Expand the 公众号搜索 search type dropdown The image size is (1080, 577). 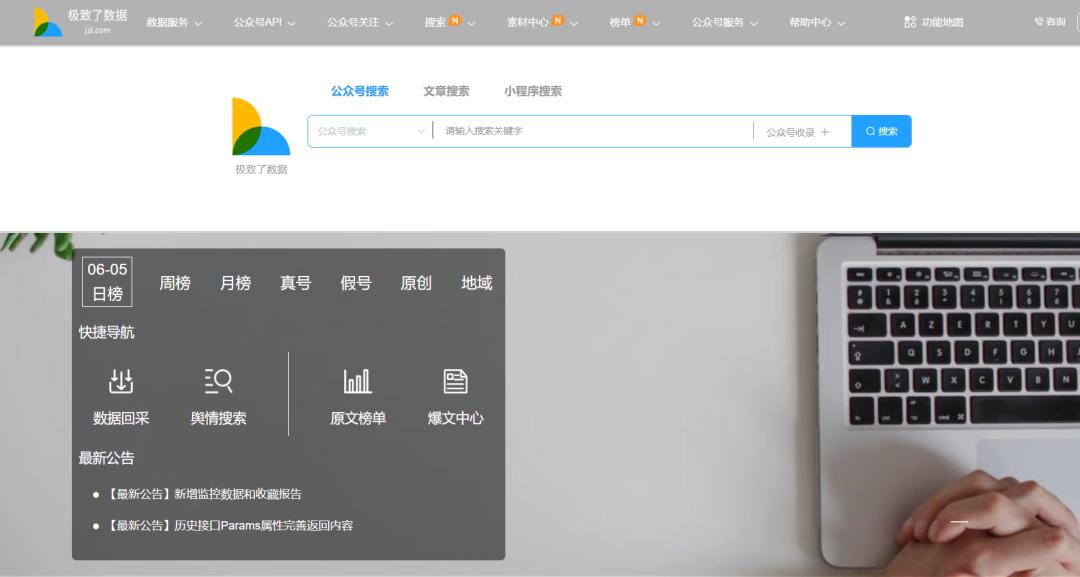[369, 130]
